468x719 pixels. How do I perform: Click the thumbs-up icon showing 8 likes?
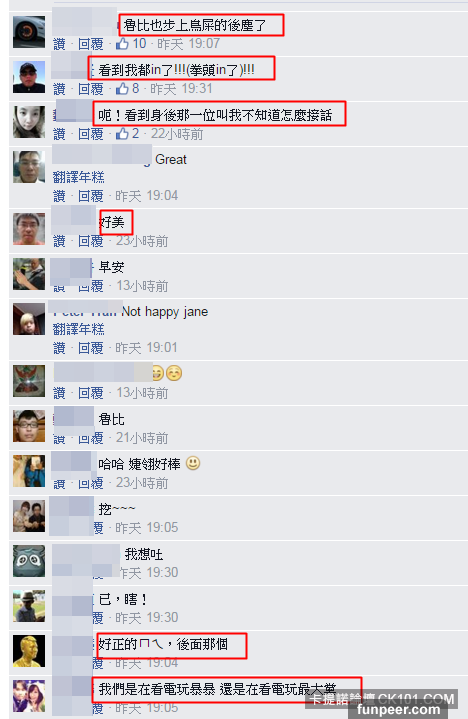[x=122, y=88]
